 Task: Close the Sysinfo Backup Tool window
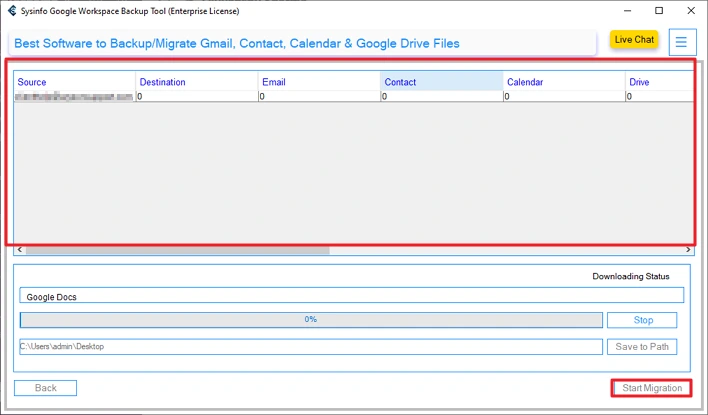(691, 11)
